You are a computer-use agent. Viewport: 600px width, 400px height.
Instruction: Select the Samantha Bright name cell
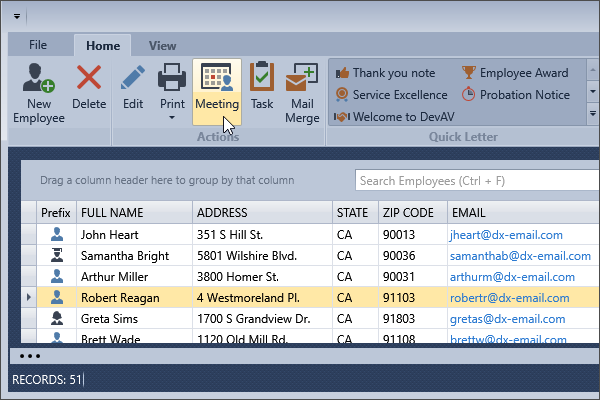pos(134,255)
